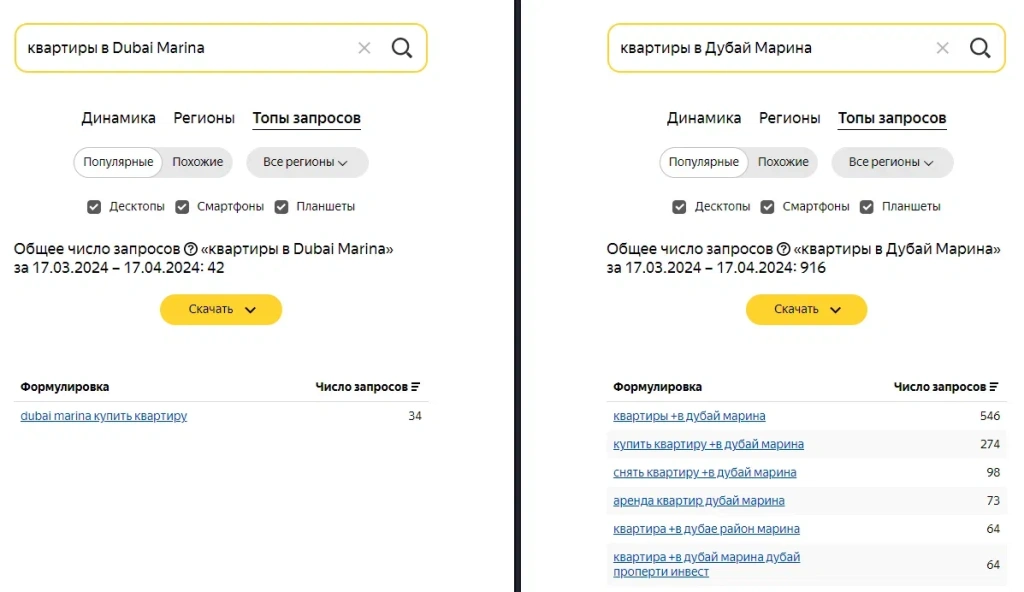Clear the 'квартиры в Дубай Марина' query with X icon
1024x592 pixels.
click(942, 47)
